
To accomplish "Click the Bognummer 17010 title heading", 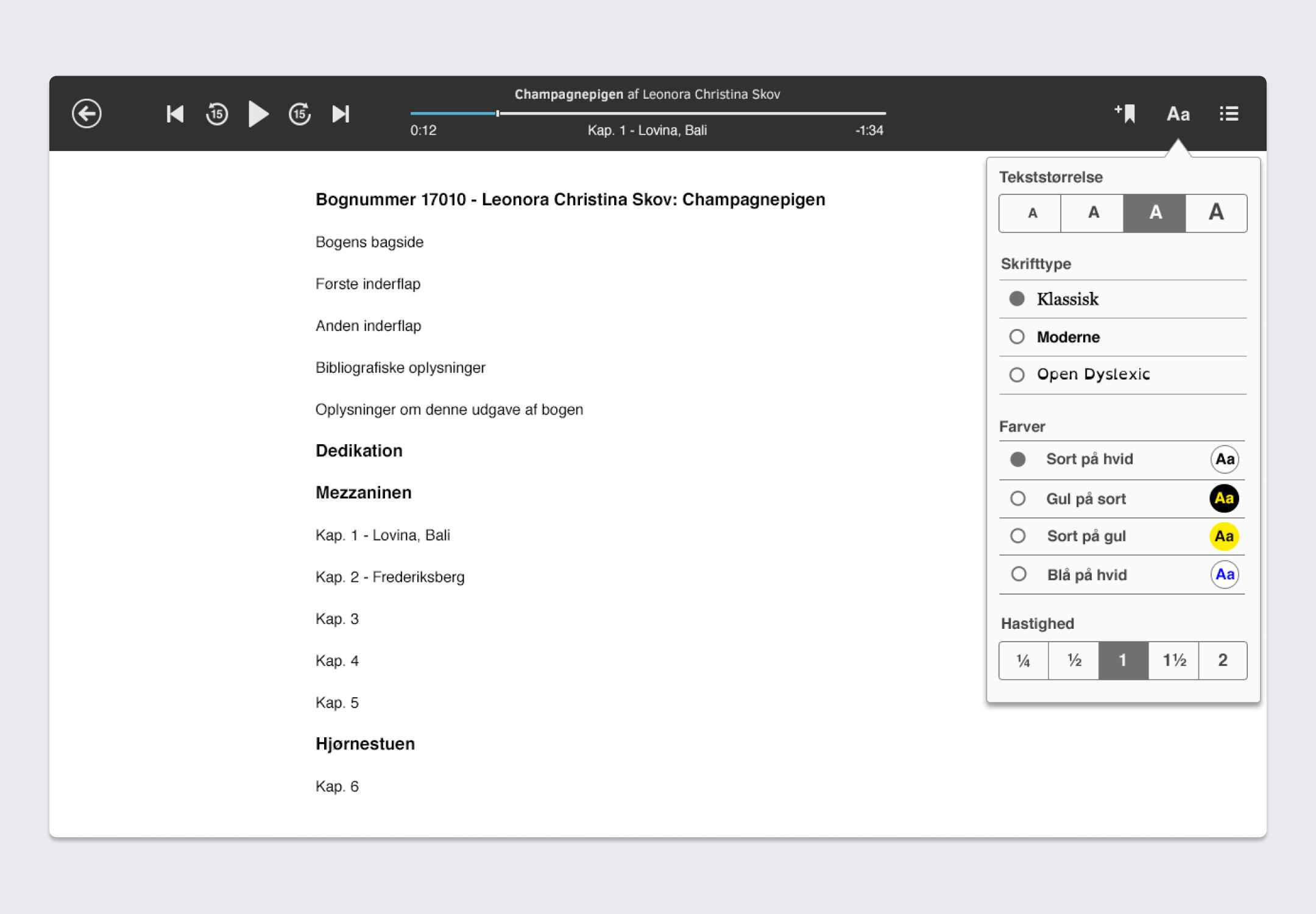I will point(570,200).
